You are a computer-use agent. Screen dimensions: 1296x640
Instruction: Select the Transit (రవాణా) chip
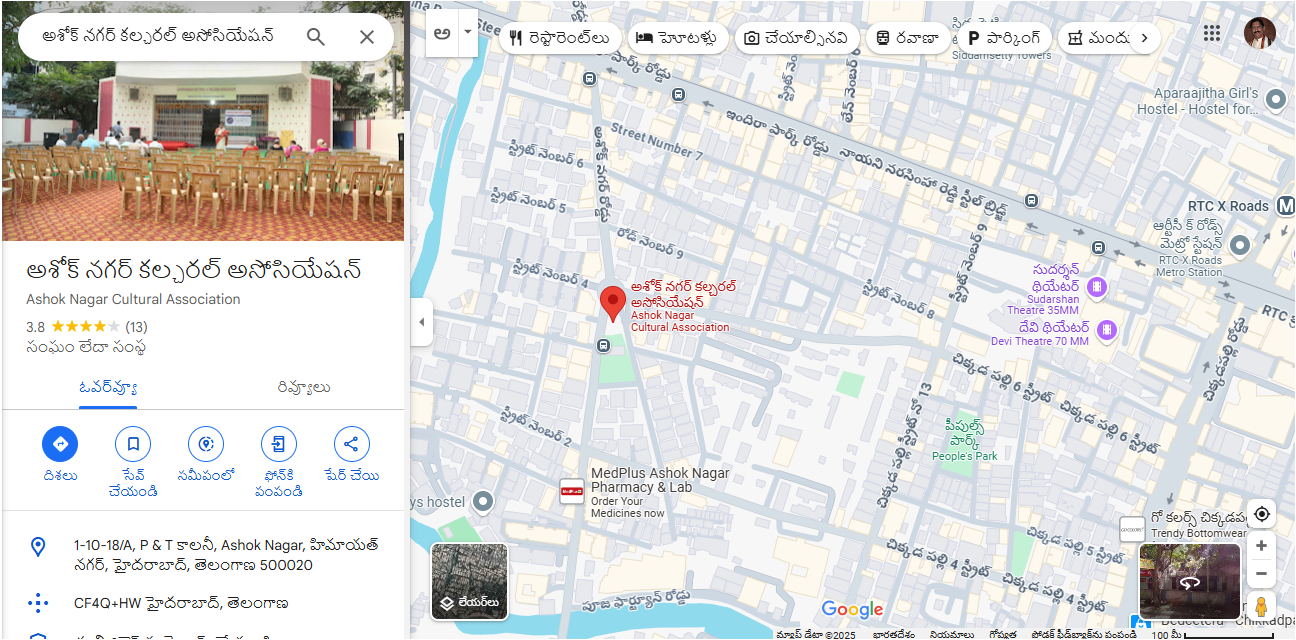pos(907,38)
